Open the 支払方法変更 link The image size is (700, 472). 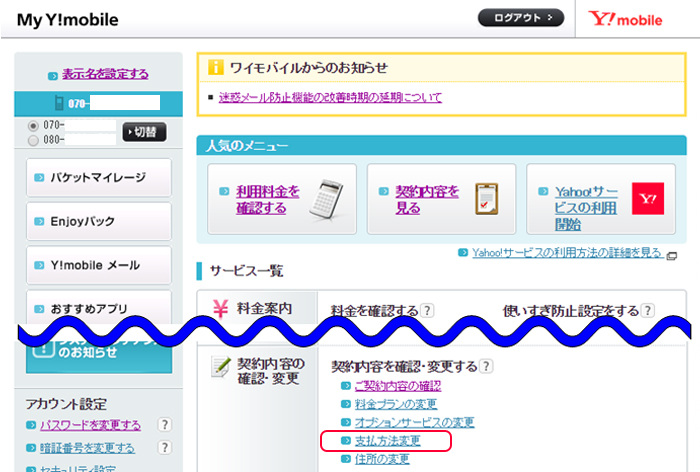[x=387, y=440]
